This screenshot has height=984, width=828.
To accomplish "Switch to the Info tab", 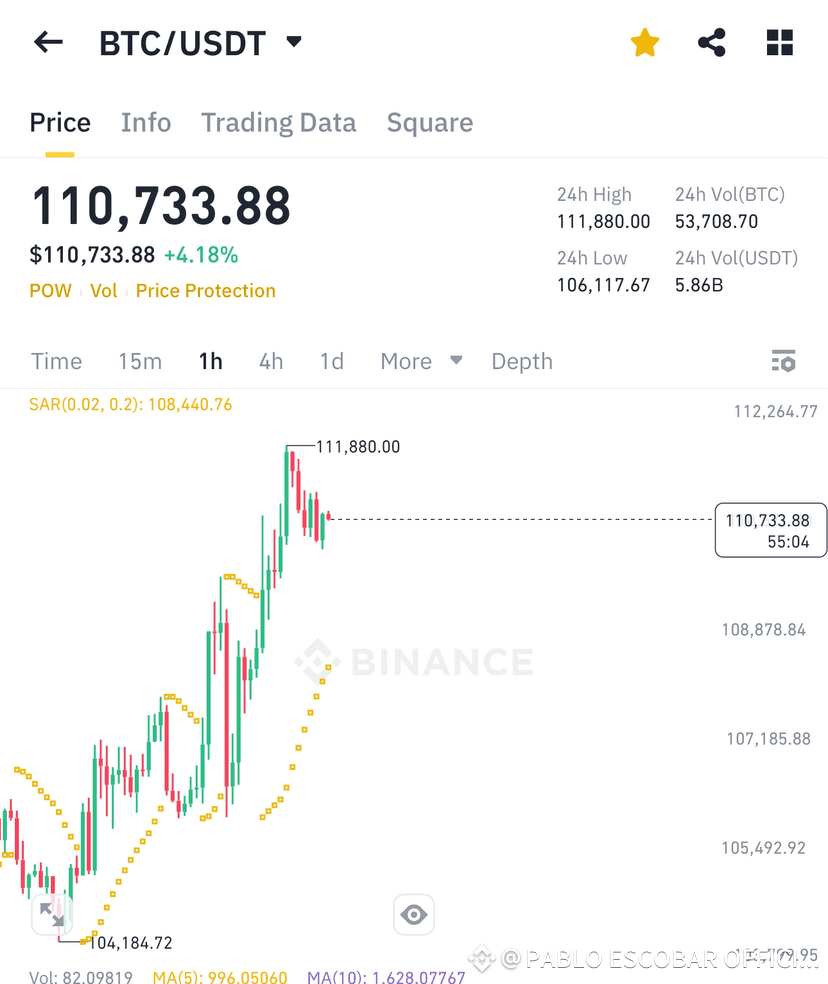I will 146,122.
